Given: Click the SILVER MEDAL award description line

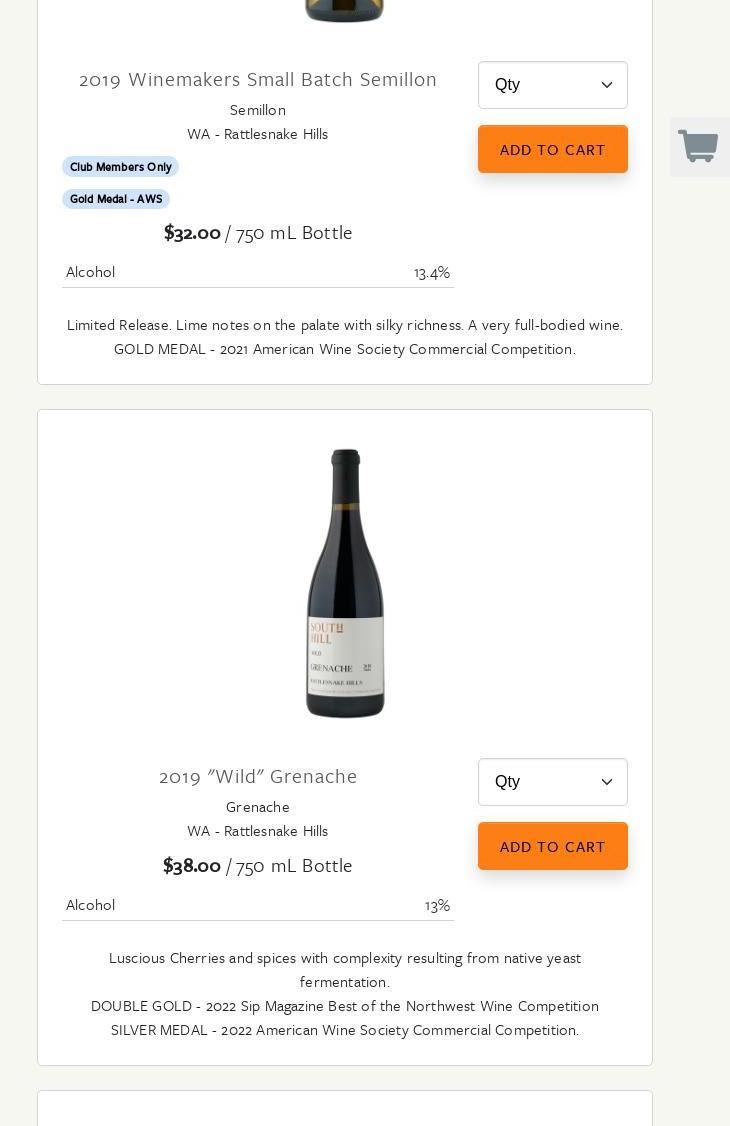Looking at the screenshot, I should pos(345,1030).
